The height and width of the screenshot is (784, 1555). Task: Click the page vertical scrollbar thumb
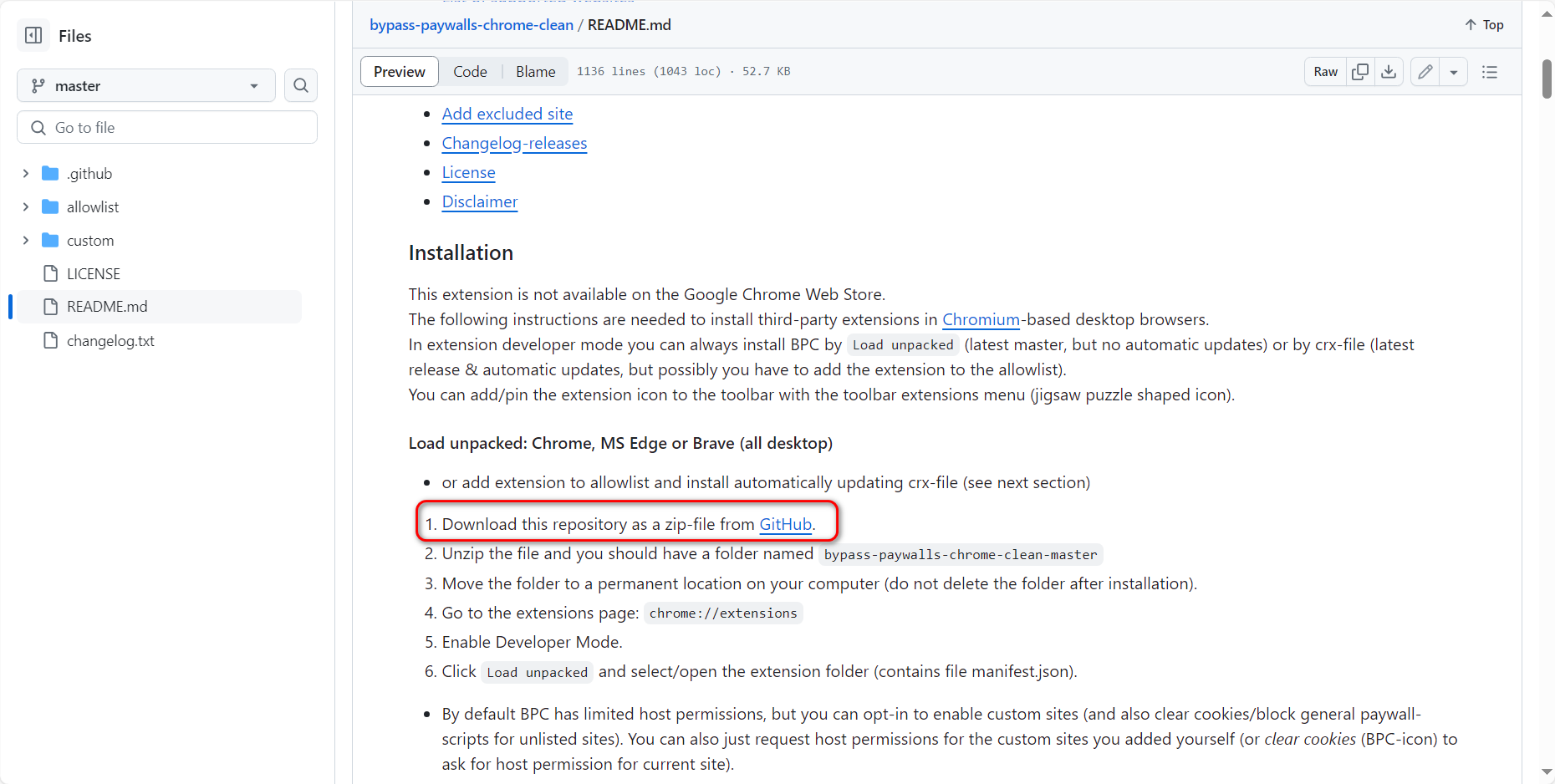coord(1547,79)
